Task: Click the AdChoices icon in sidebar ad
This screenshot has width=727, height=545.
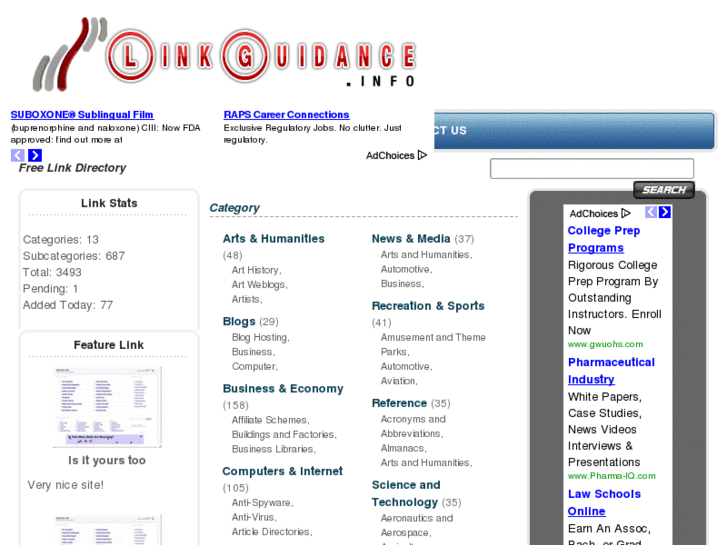Action: (626, 213)
